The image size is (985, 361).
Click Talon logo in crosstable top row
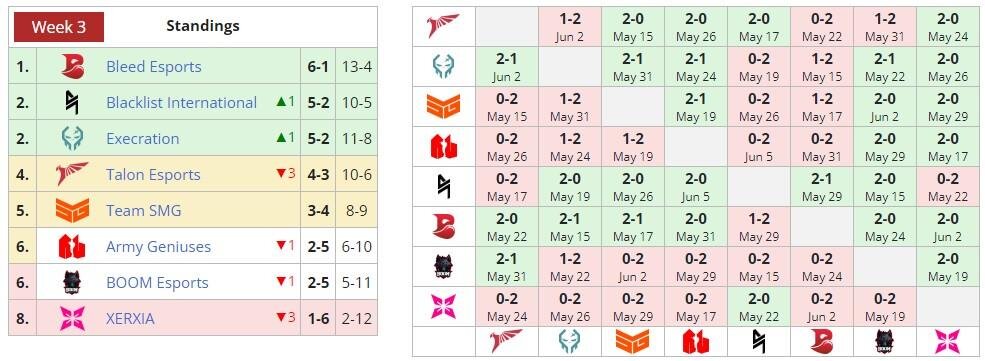click(x=444, y=27)
